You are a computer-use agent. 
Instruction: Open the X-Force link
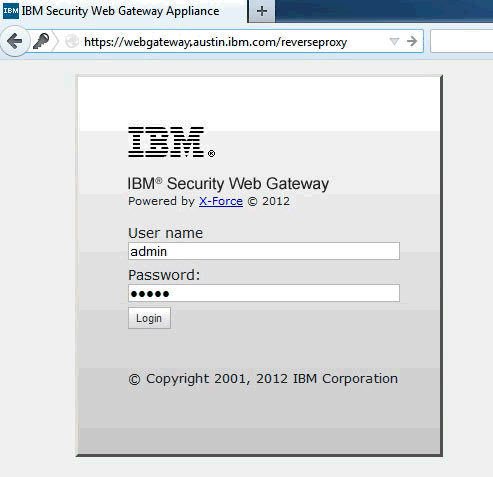tap(221, 201)
